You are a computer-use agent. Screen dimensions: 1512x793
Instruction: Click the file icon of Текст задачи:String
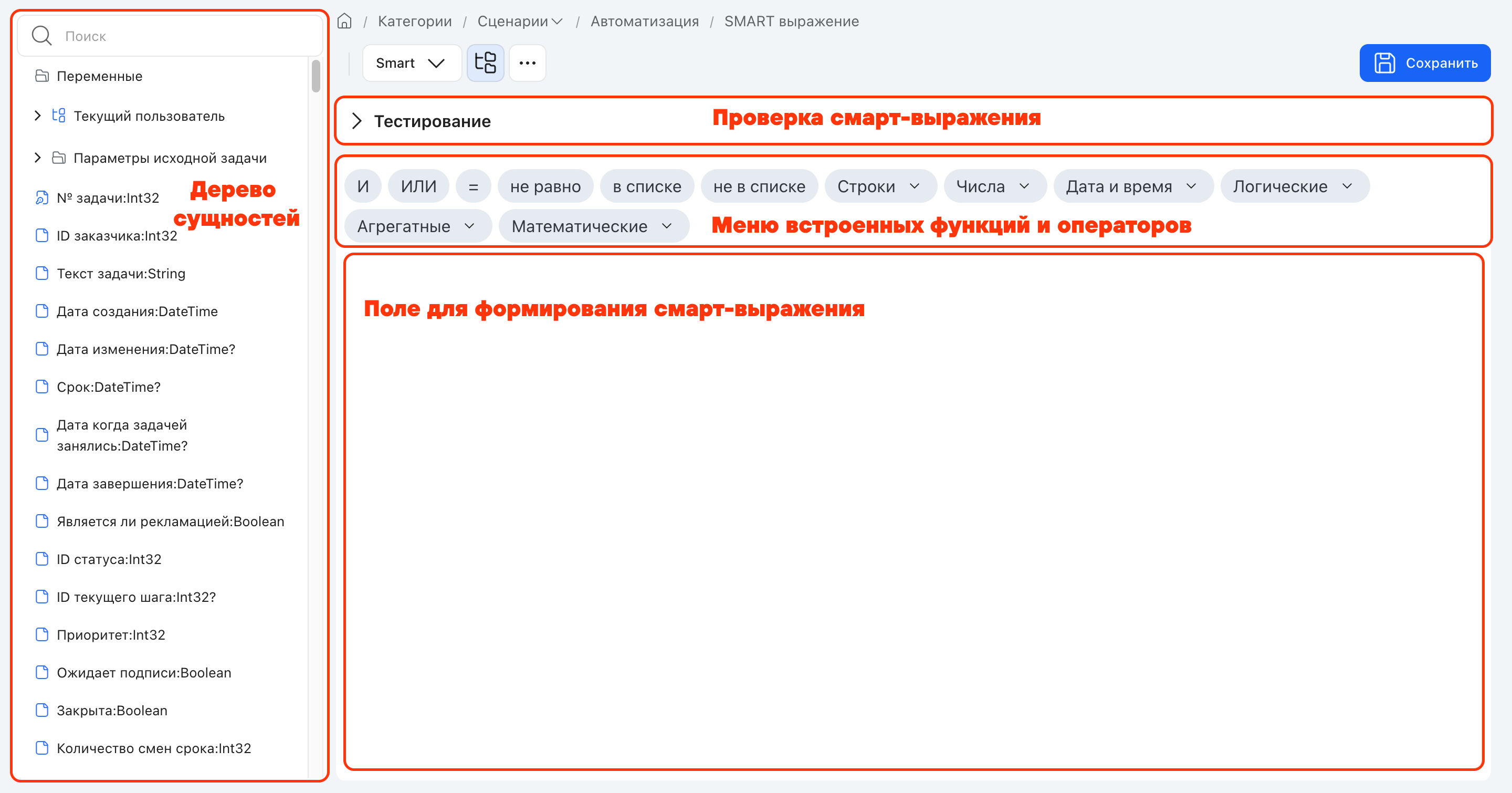pyautogui.click(x=41, y=273)
